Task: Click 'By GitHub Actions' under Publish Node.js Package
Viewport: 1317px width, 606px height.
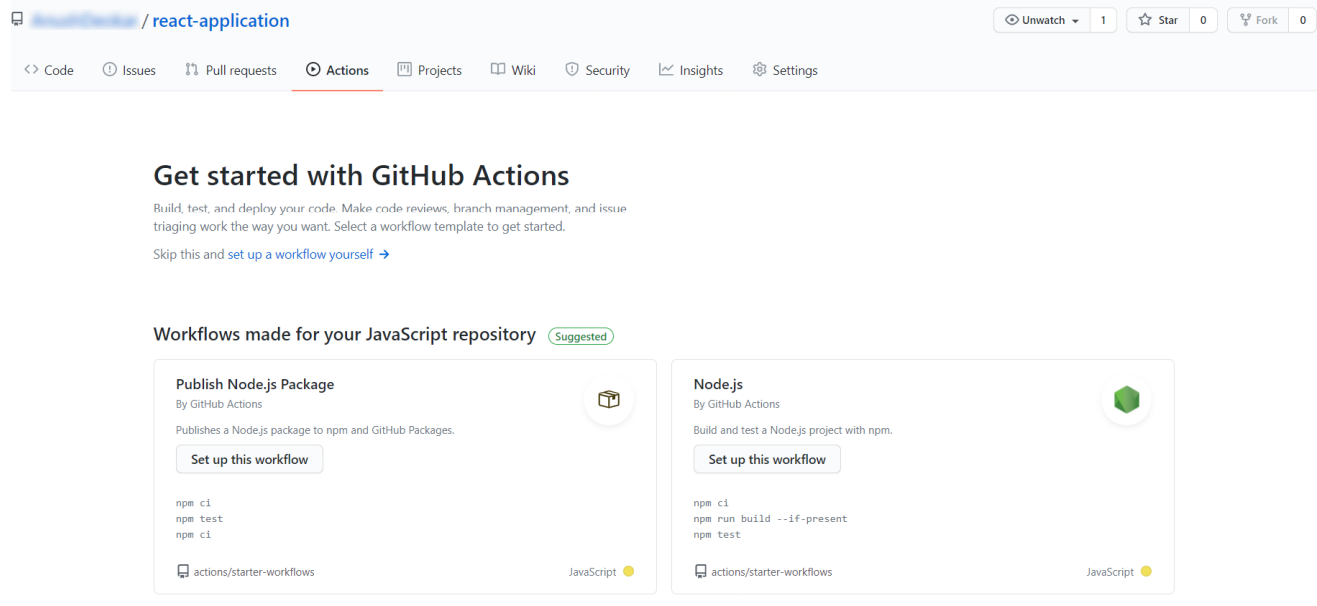Action: [219, 404]
